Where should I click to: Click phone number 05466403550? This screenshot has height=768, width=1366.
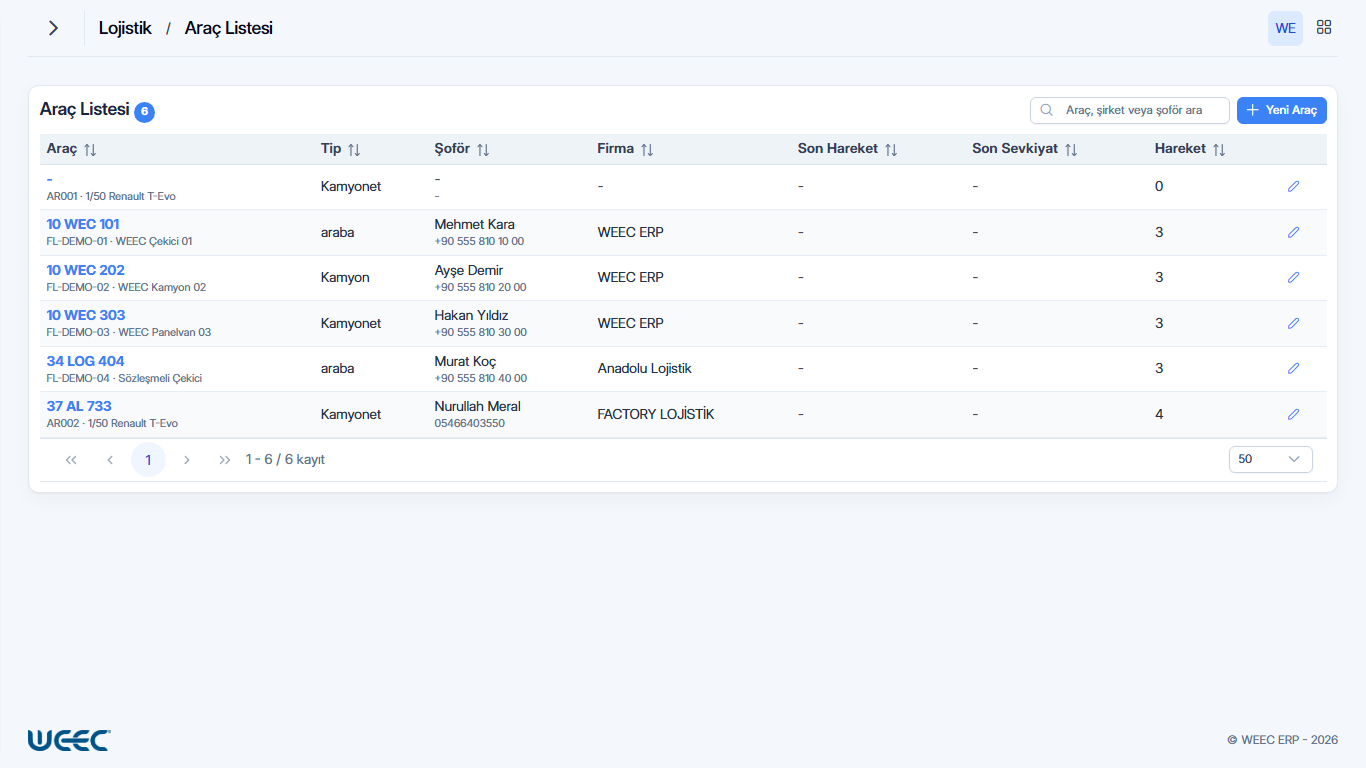tap(470, 423)
